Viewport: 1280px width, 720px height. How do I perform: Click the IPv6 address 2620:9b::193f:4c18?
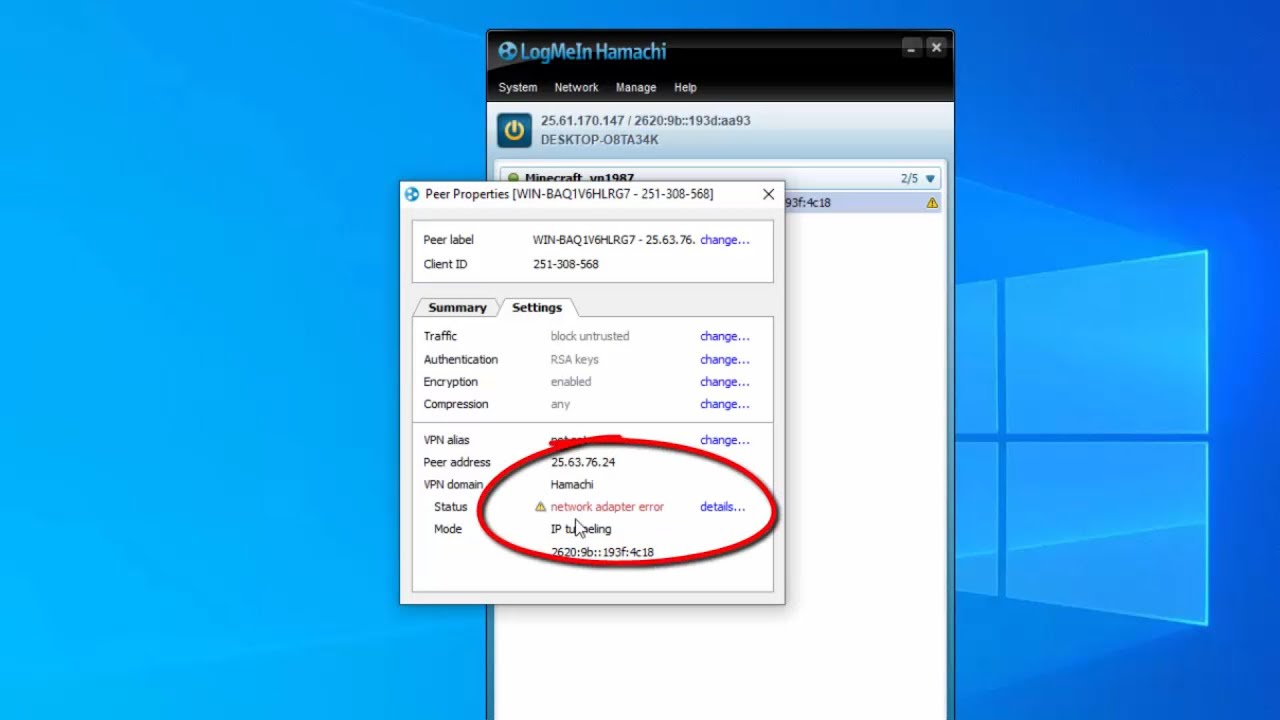tap(602, 552)
